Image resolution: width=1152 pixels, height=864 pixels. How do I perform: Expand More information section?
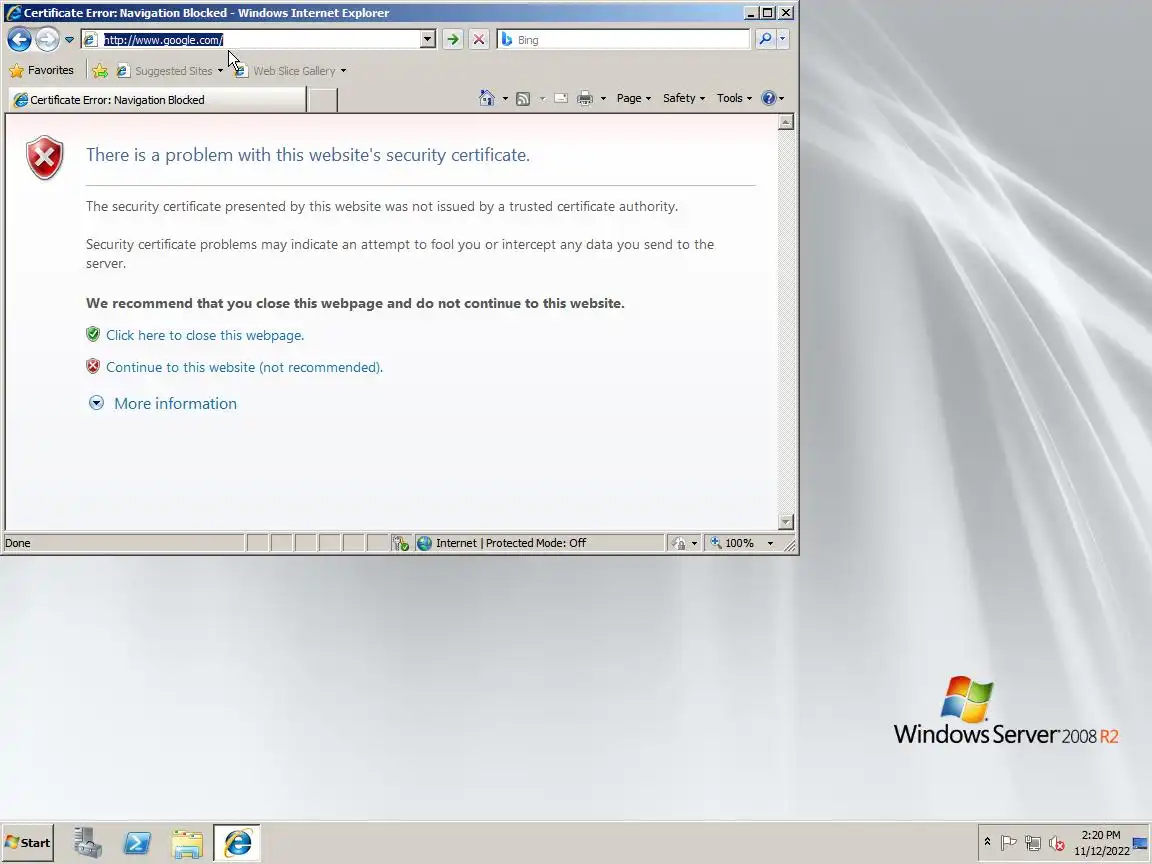point(163,403)
